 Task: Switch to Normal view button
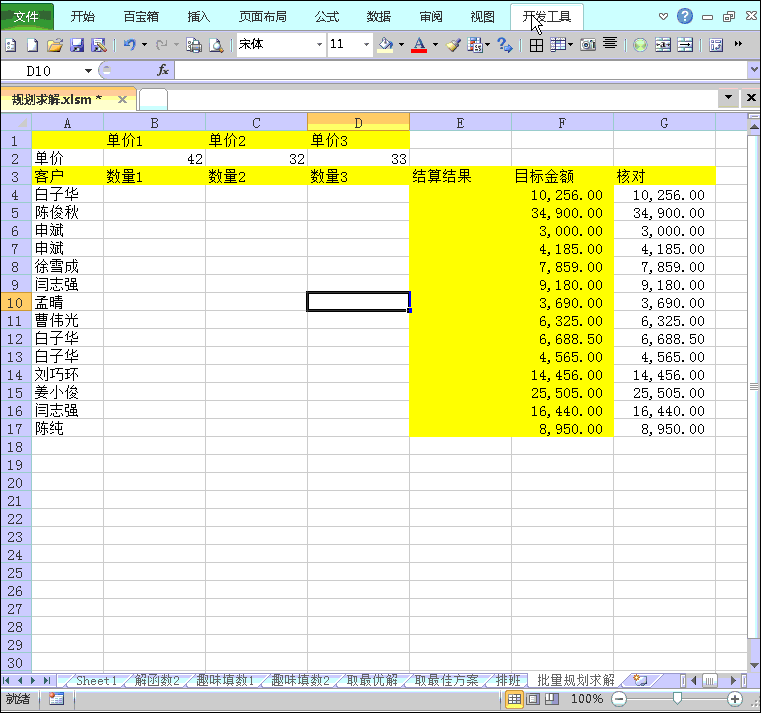point(514,699)
